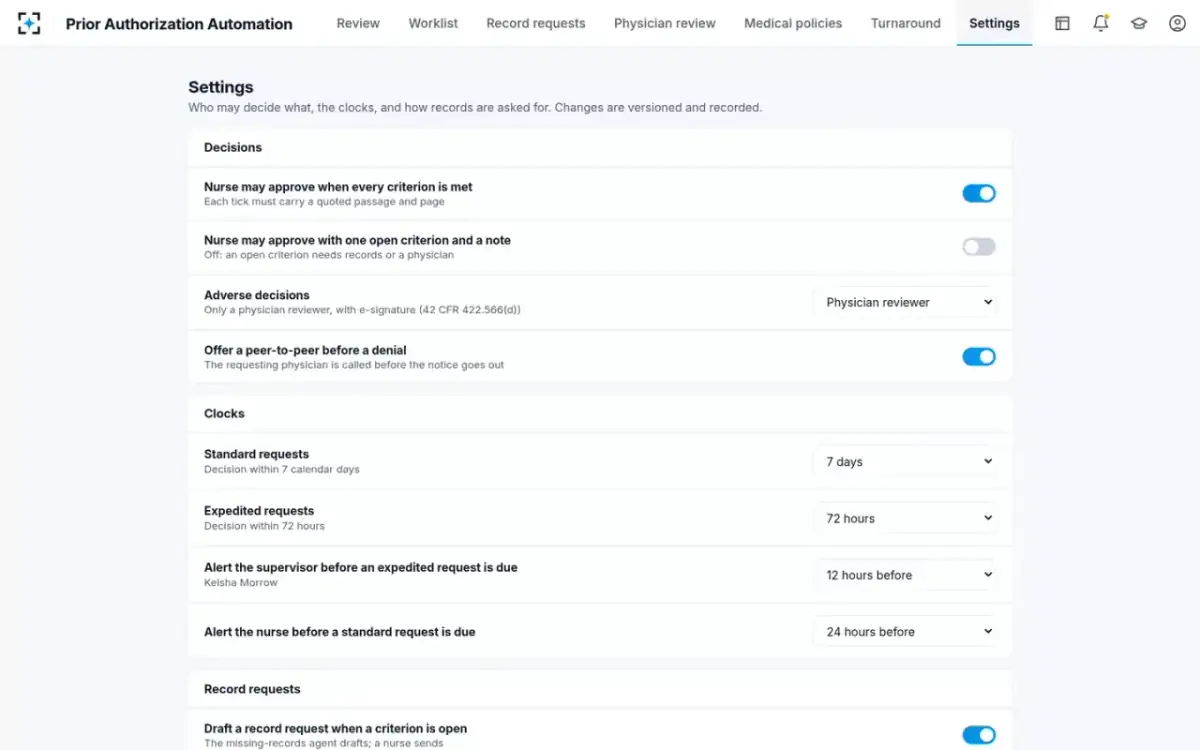
Task: Enable nurse approval with one open criterion
Action: click(979, 247)
